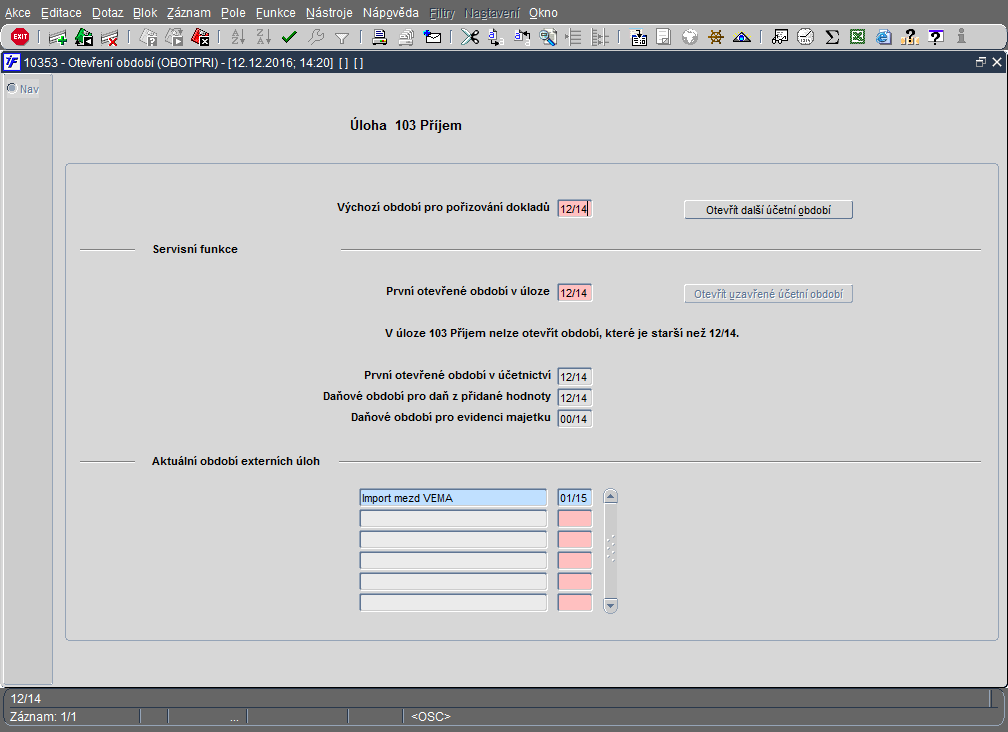Click the question mark with blocks help icon
Viewport: 1008px width, 732px height.
pyautogui.click(x=910, y=37)
